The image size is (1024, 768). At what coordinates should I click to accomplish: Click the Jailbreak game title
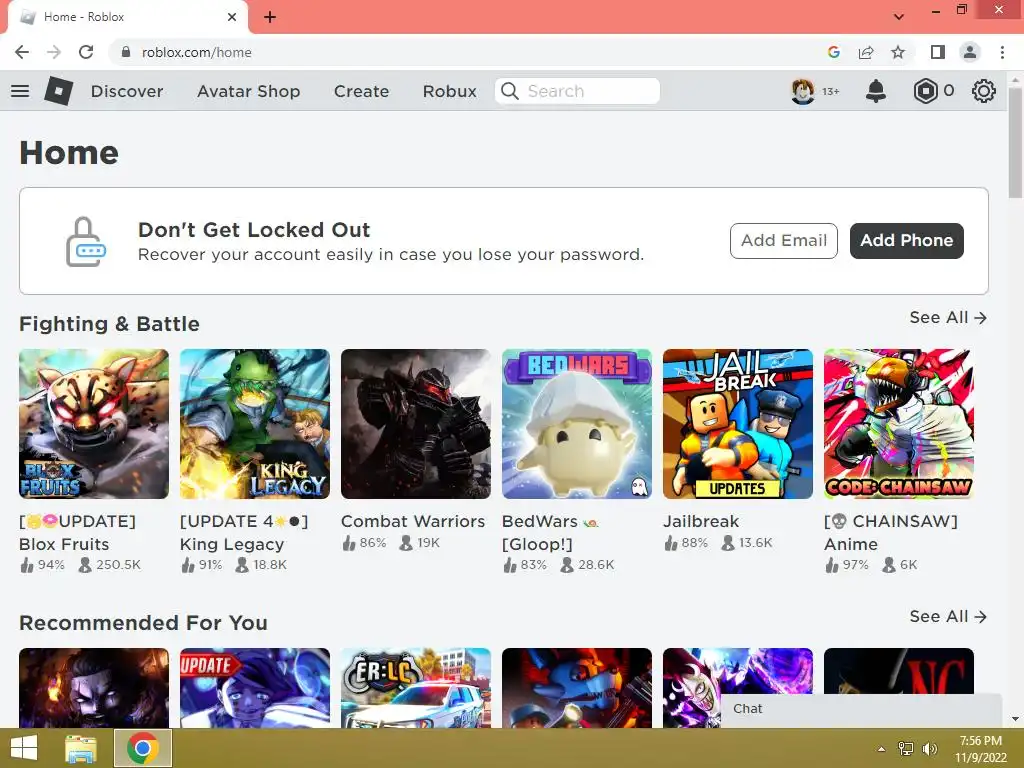click(701, 521)
